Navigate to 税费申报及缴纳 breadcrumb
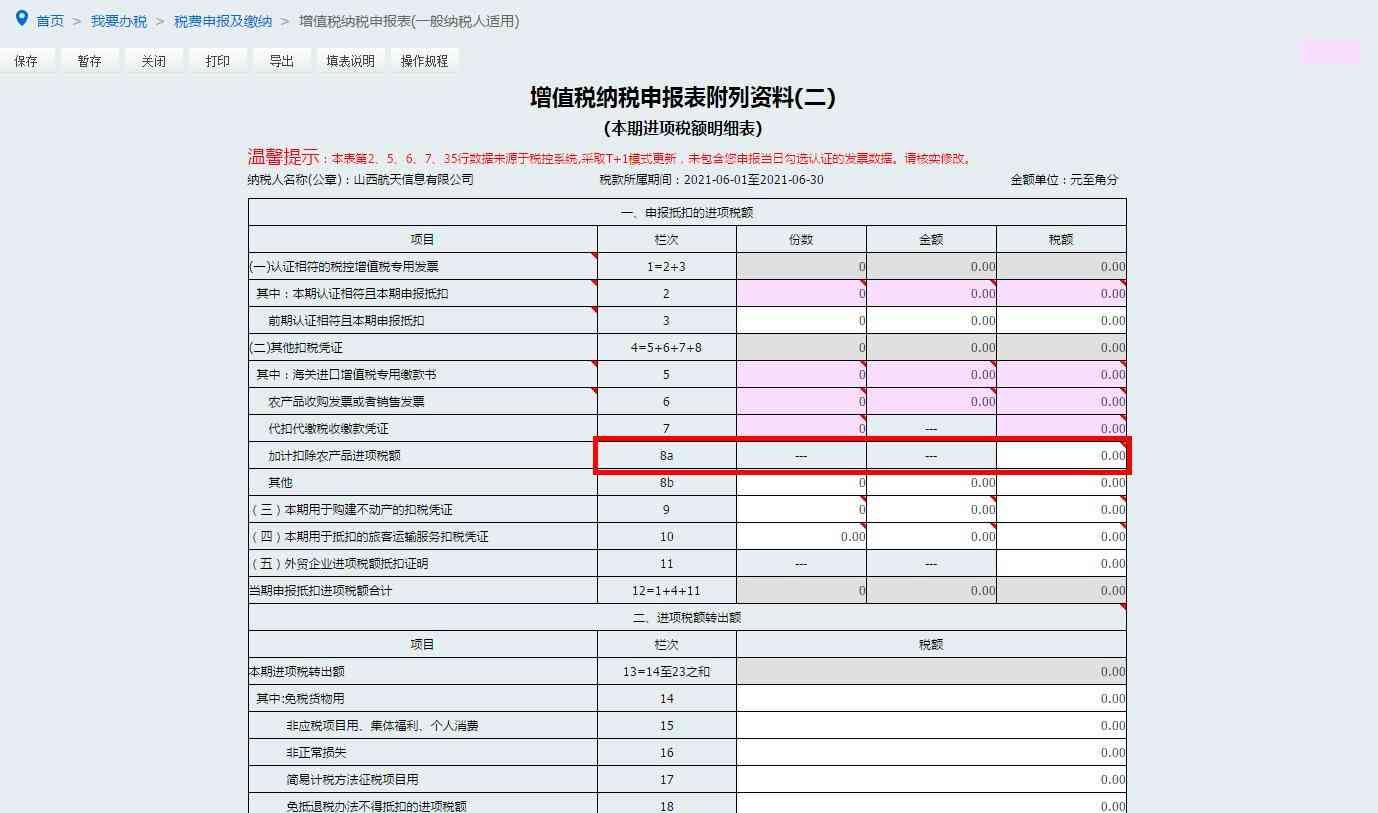The image size is (1378, 813). 223,21
